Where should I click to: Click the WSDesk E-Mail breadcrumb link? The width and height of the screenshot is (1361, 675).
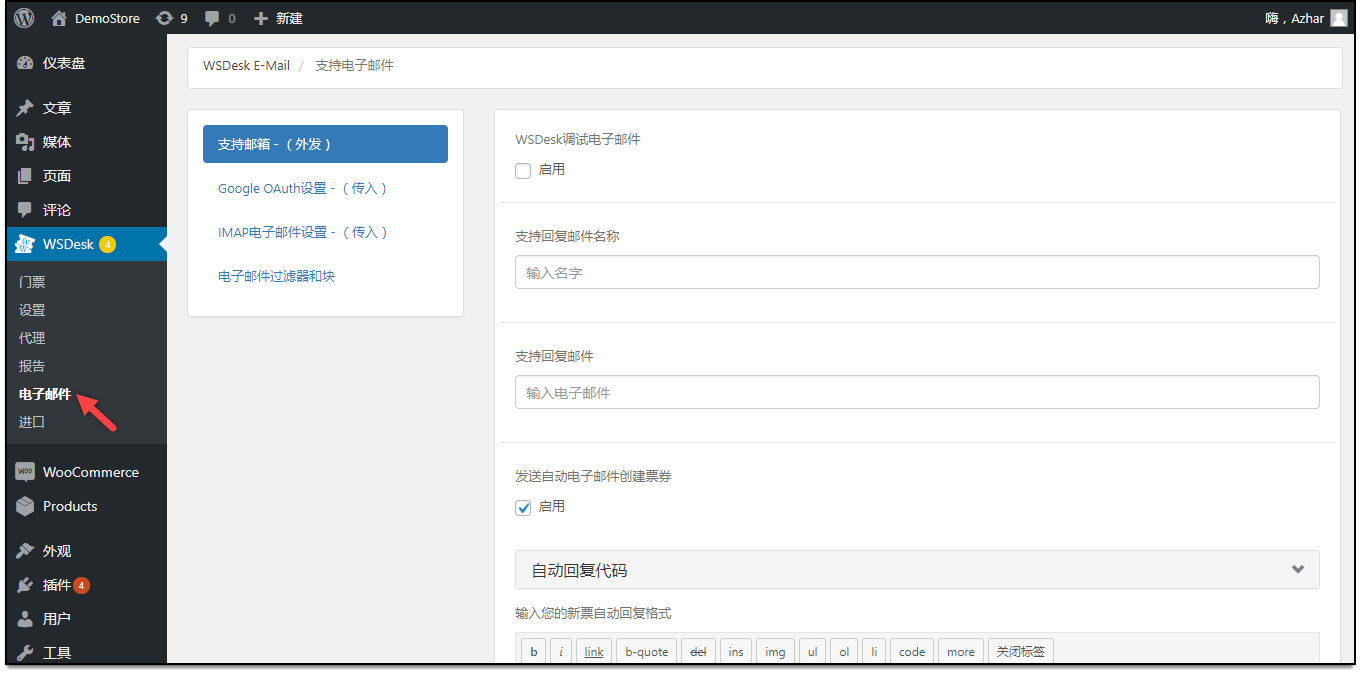(246, 65)
